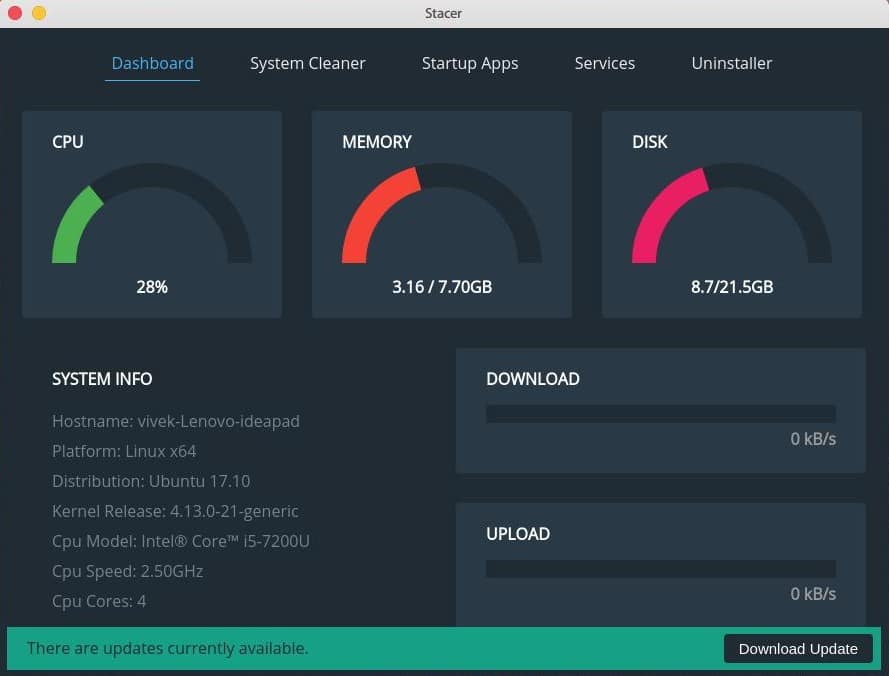Click the UPLOAD panel heading
The width and height of the screenshot is (889, 676).
(518, 534)
